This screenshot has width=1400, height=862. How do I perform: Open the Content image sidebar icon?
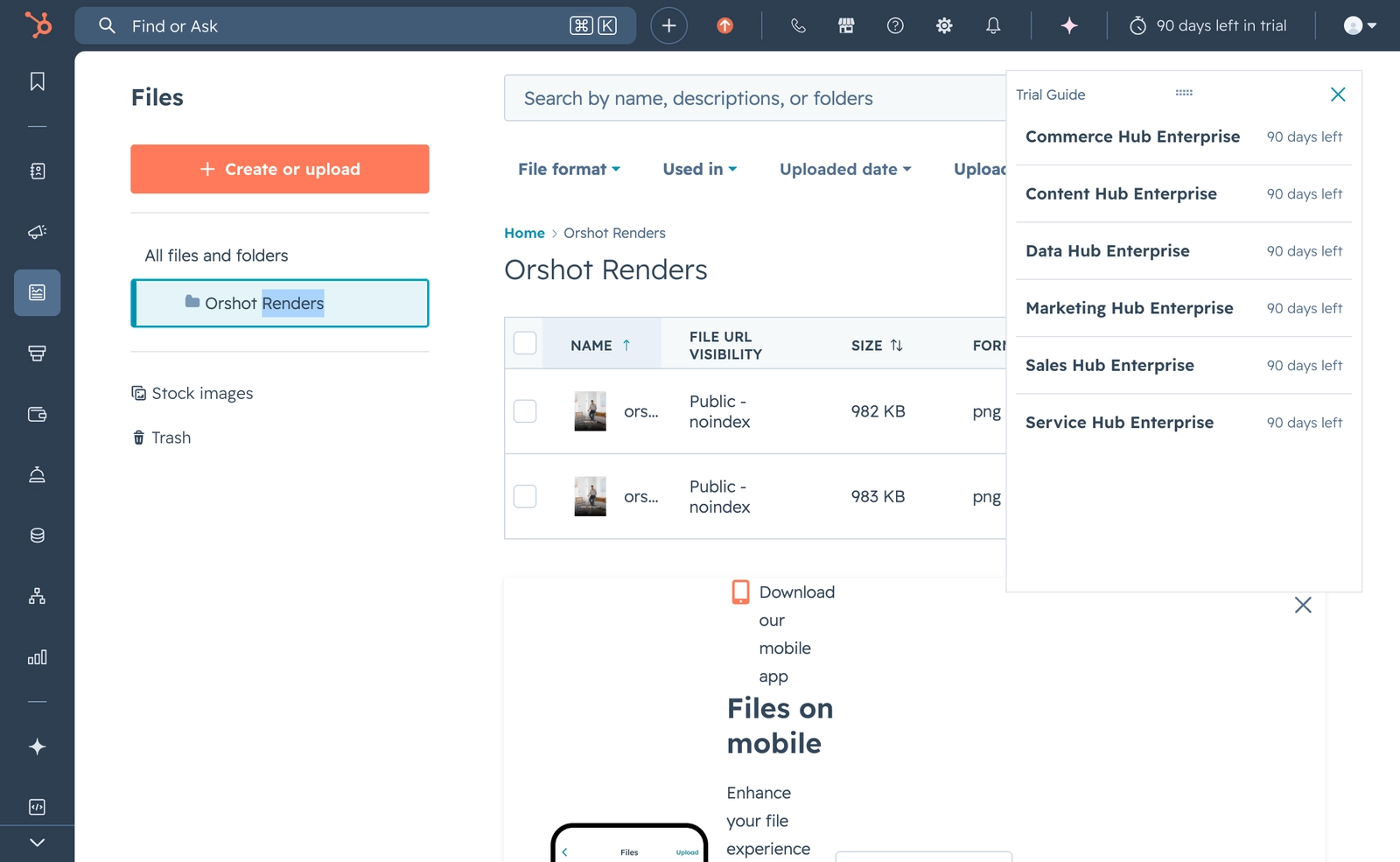(x=37, y=292)
